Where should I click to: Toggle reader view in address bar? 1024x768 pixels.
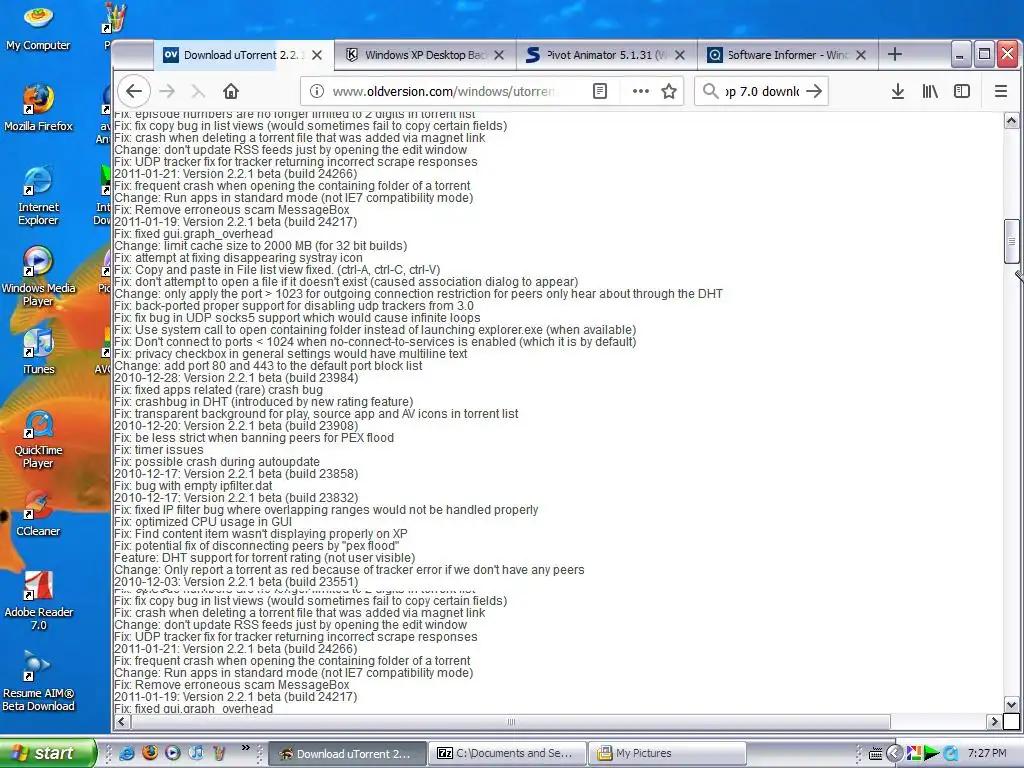point(600,91)
